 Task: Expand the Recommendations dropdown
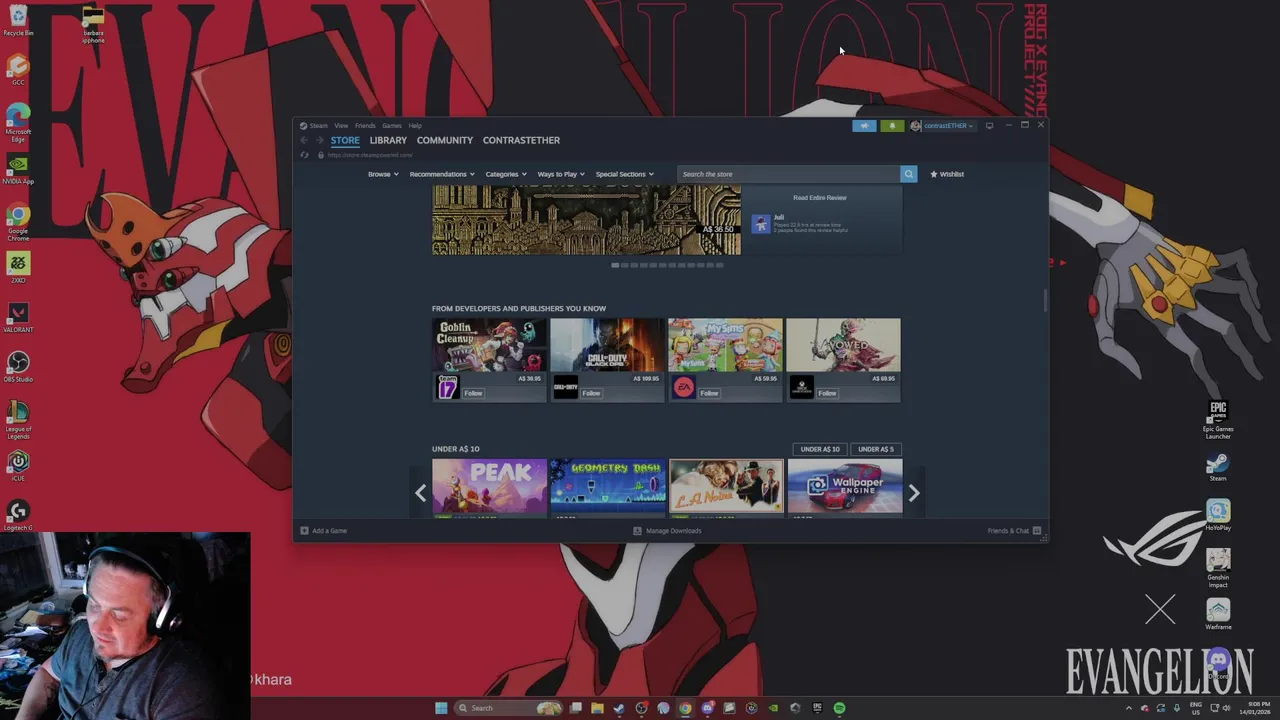442,174
